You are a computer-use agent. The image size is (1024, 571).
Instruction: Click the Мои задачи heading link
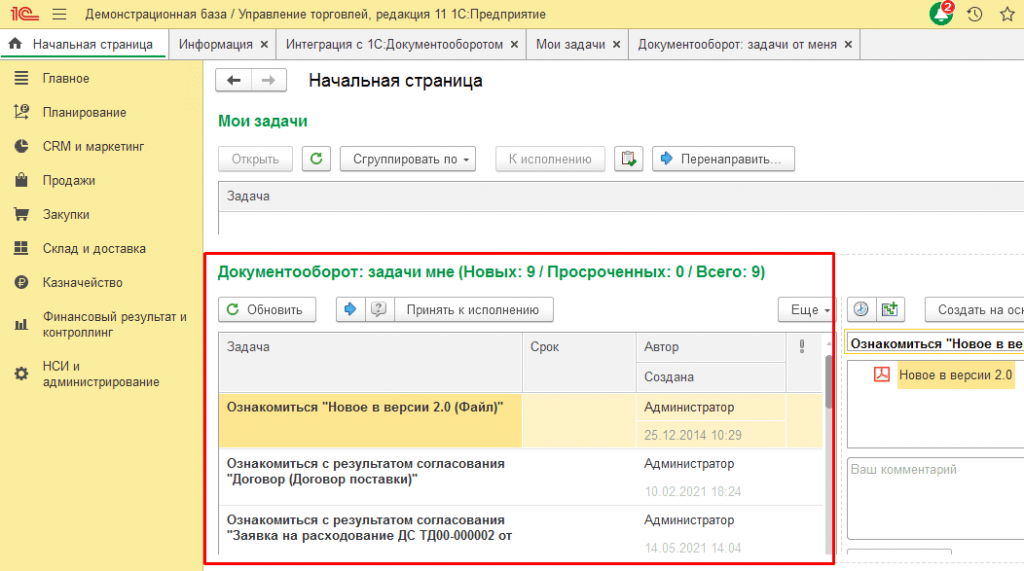pos(263,121)
